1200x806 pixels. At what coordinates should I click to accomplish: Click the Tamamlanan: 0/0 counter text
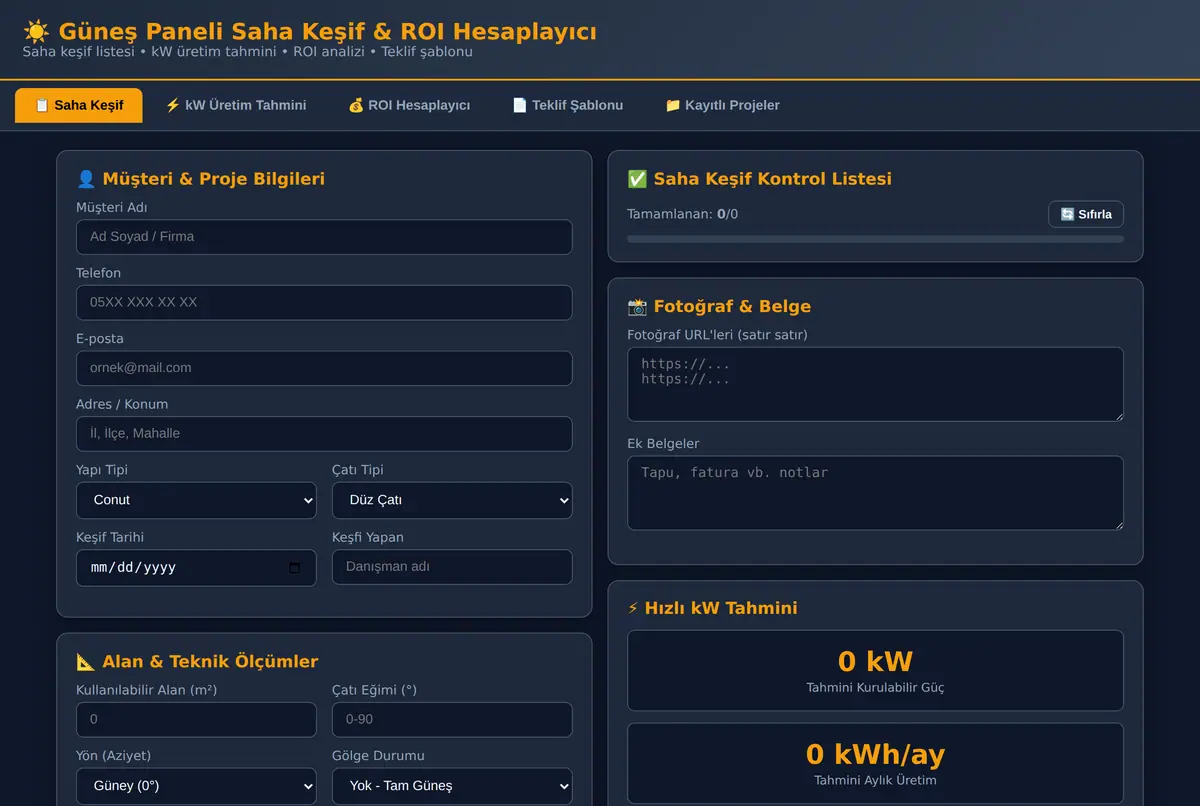coord(683,214)
